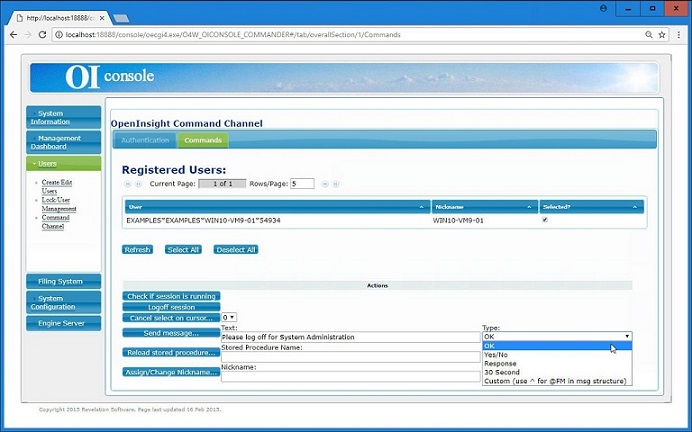Click the WIN10-VM9-01 nickname cell
Image resolution: width=692 pixels, height=432 pixels.
coord(458,220)
